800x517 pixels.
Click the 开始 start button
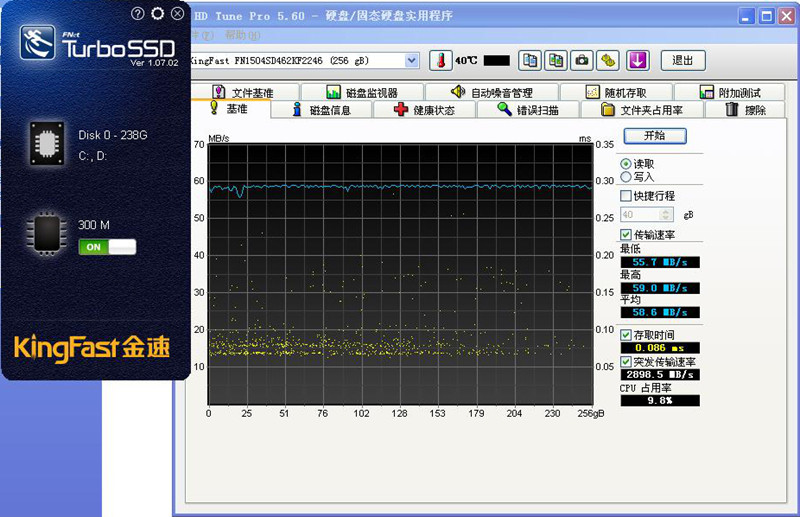[655, 136]
